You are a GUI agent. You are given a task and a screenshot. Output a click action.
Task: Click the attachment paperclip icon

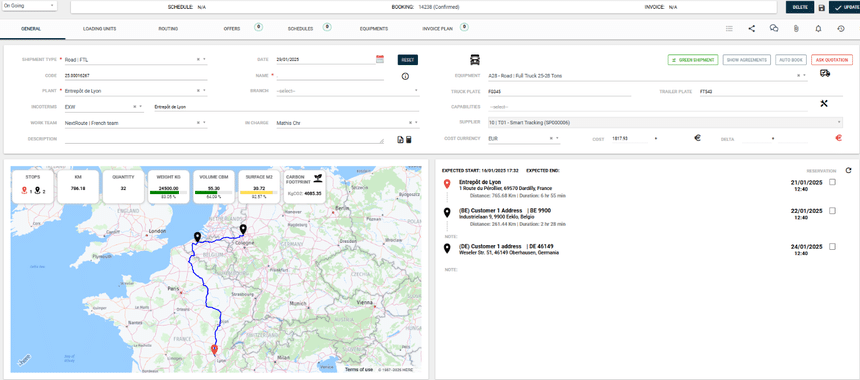click(x=796, y=29)
